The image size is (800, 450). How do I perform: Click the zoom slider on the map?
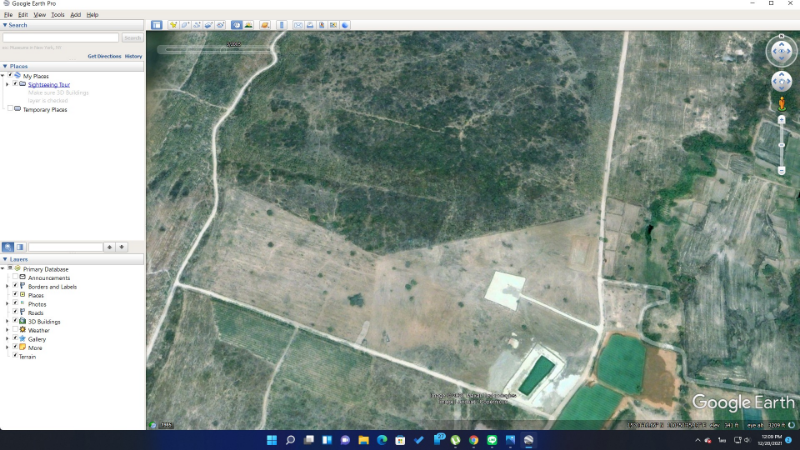[781, 145]
